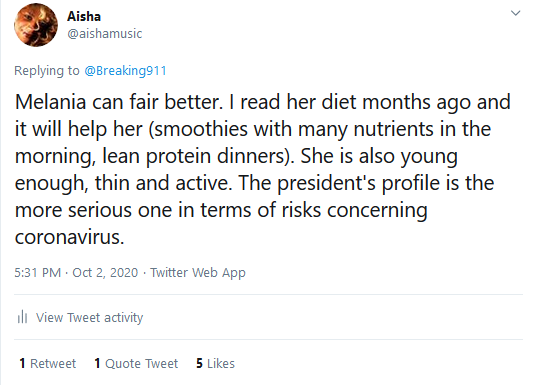The width and height of the screenshot is (536, 385).
Task: Click the tweet sentence about president's profile
Action: point(254,210)
